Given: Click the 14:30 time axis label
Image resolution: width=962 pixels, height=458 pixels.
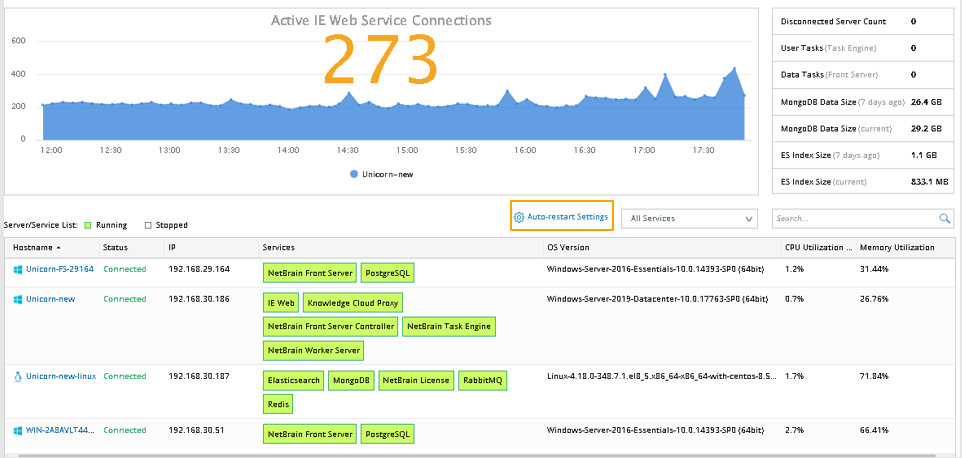Looking at the screenshot, I should [x=347, y=150].
